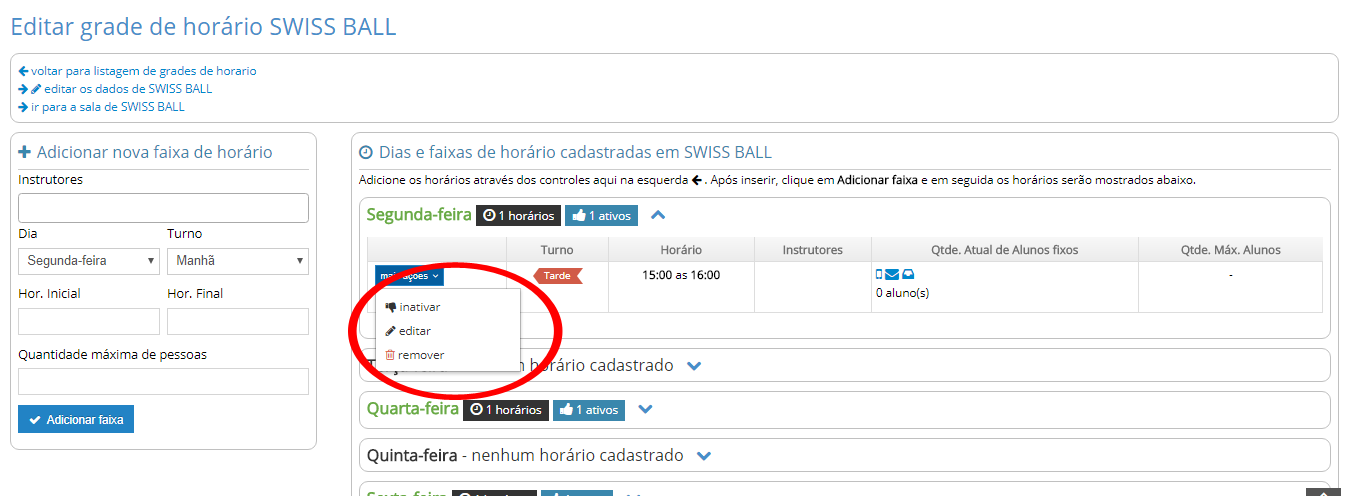Expand the Quinta-feira section chevron

704,456
